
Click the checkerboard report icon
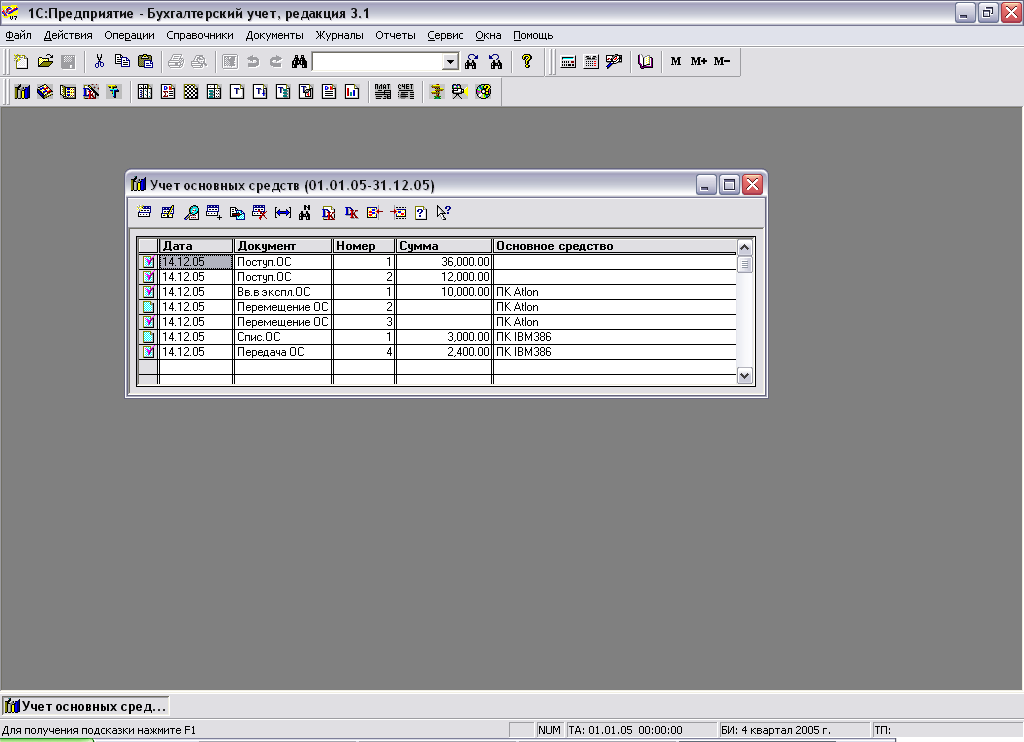[x=191, y=91]
